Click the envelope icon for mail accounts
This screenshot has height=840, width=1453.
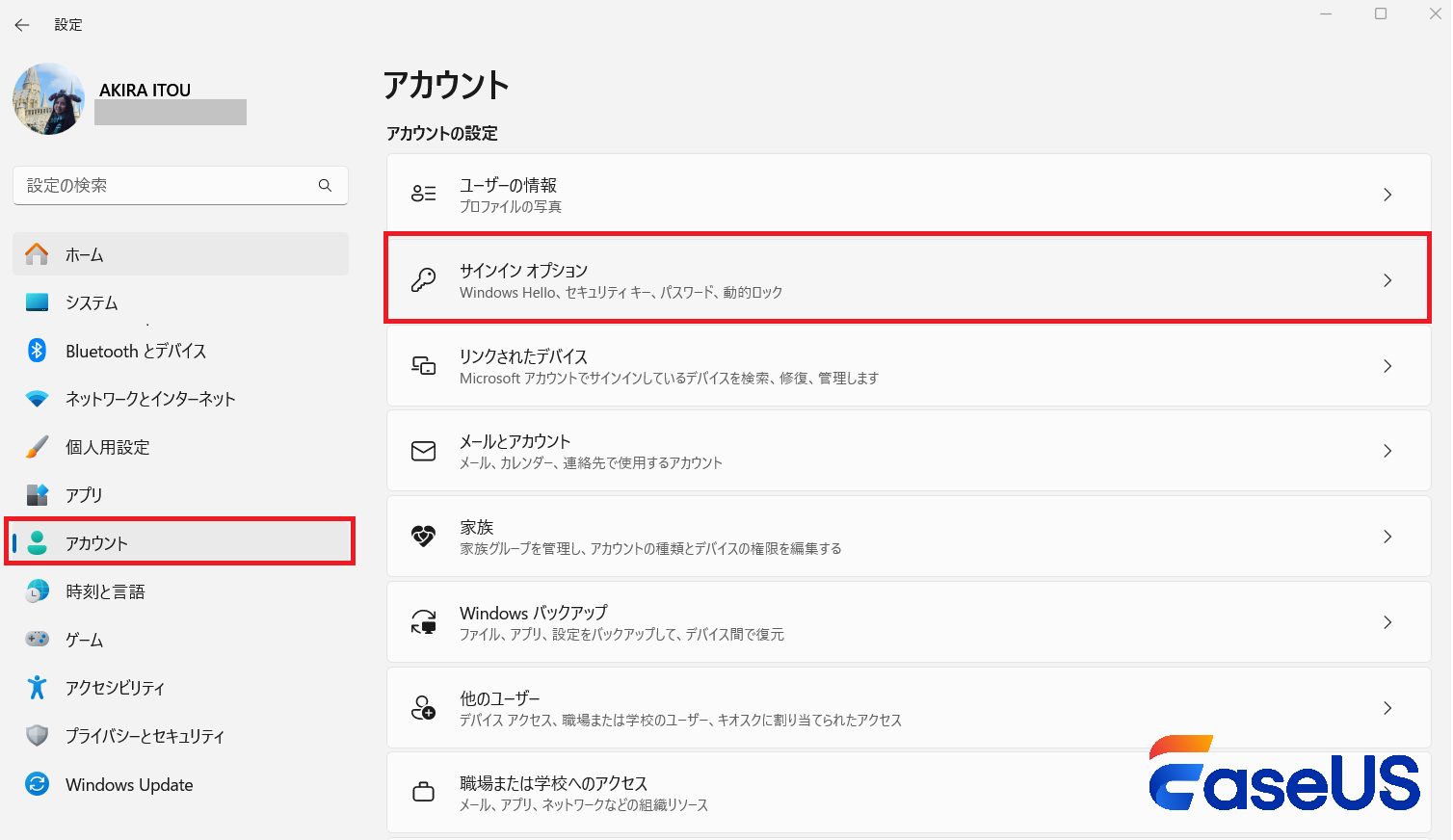pos(423,451)
